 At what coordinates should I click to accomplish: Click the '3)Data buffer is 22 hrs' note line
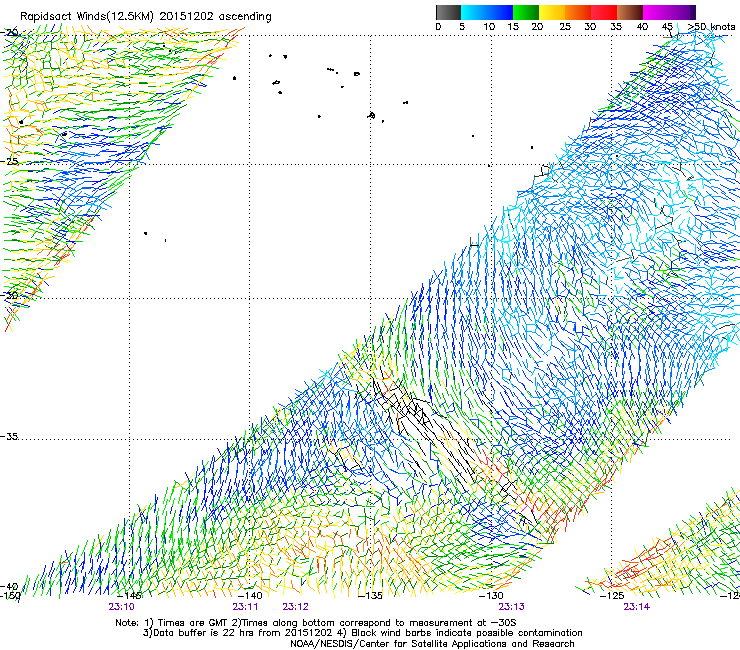(362, 633)
